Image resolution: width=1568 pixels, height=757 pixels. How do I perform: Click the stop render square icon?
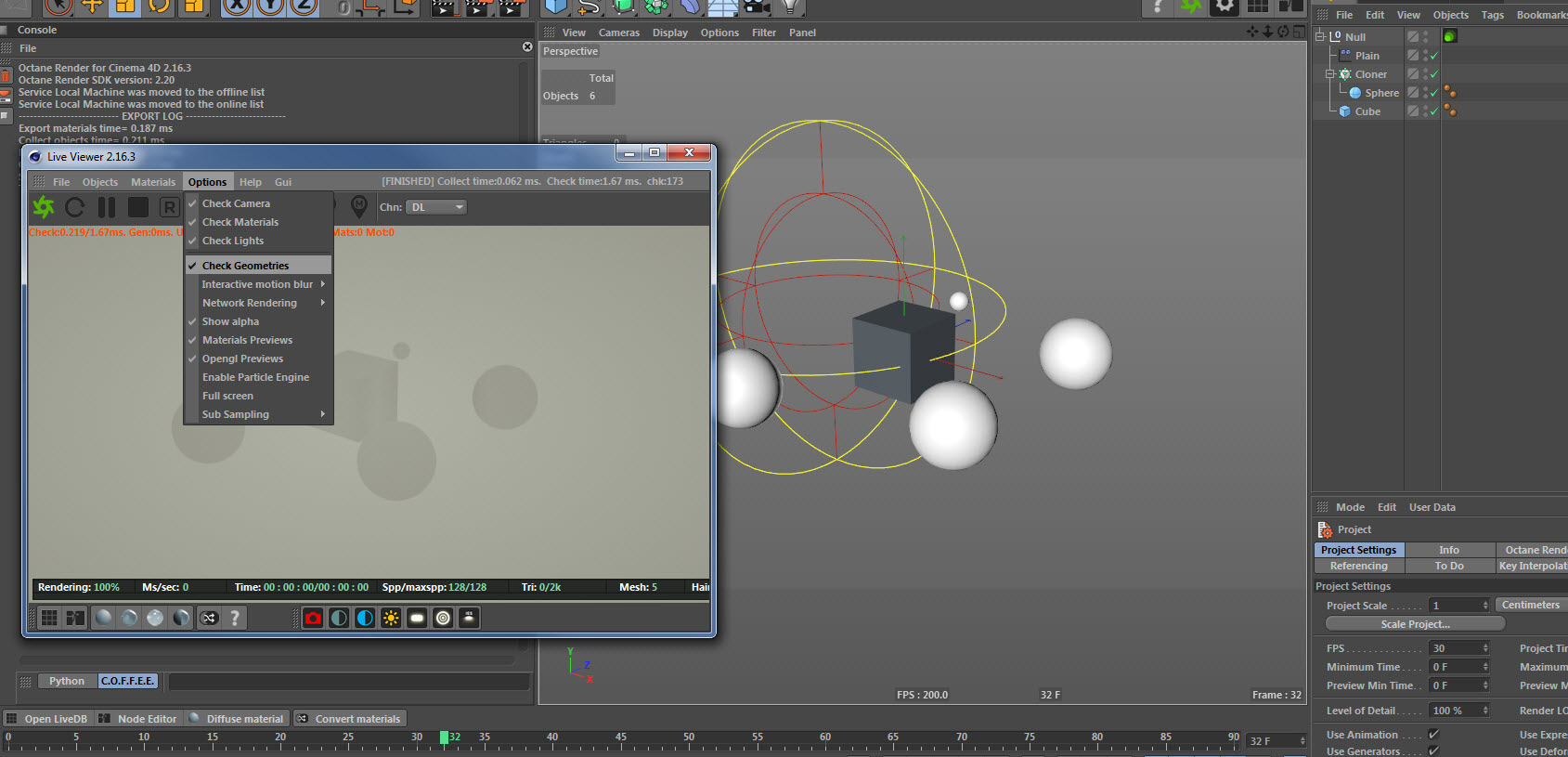click(x=138, y=207)
